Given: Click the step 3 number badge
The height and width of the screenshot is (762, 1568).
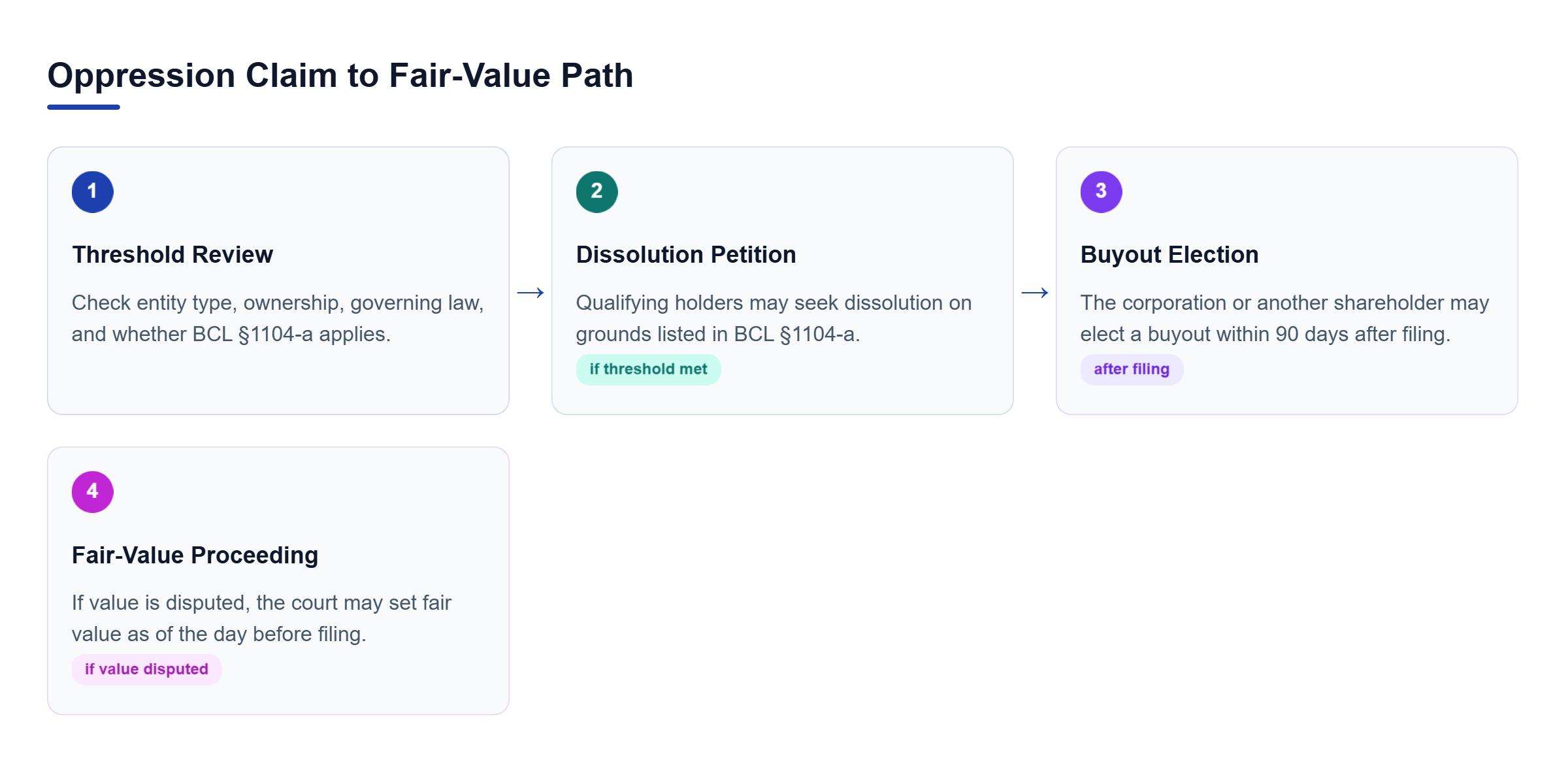Looking at the screenshot, I should point(1102,191).
